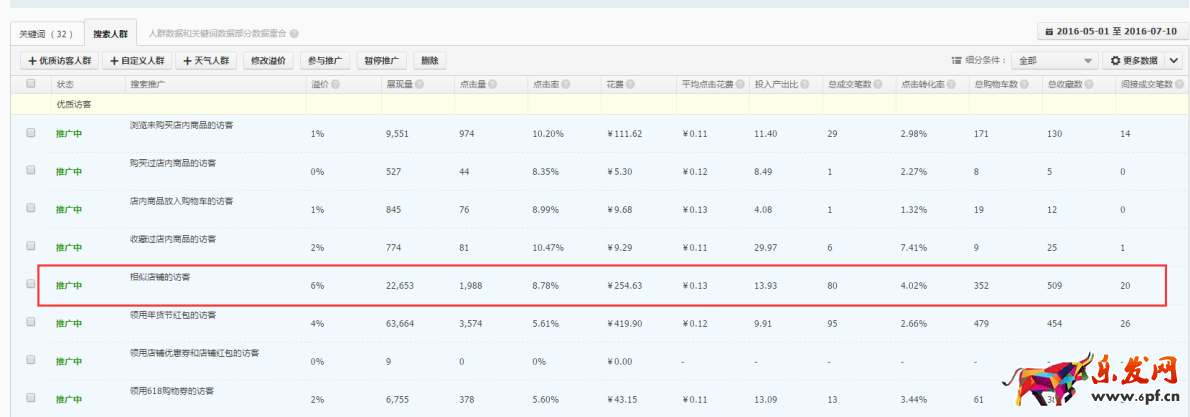Click help icon after 人群数据和关键词数据部分数据重合 note
This screenshot has height=417, width=1190.
(294, 34)
